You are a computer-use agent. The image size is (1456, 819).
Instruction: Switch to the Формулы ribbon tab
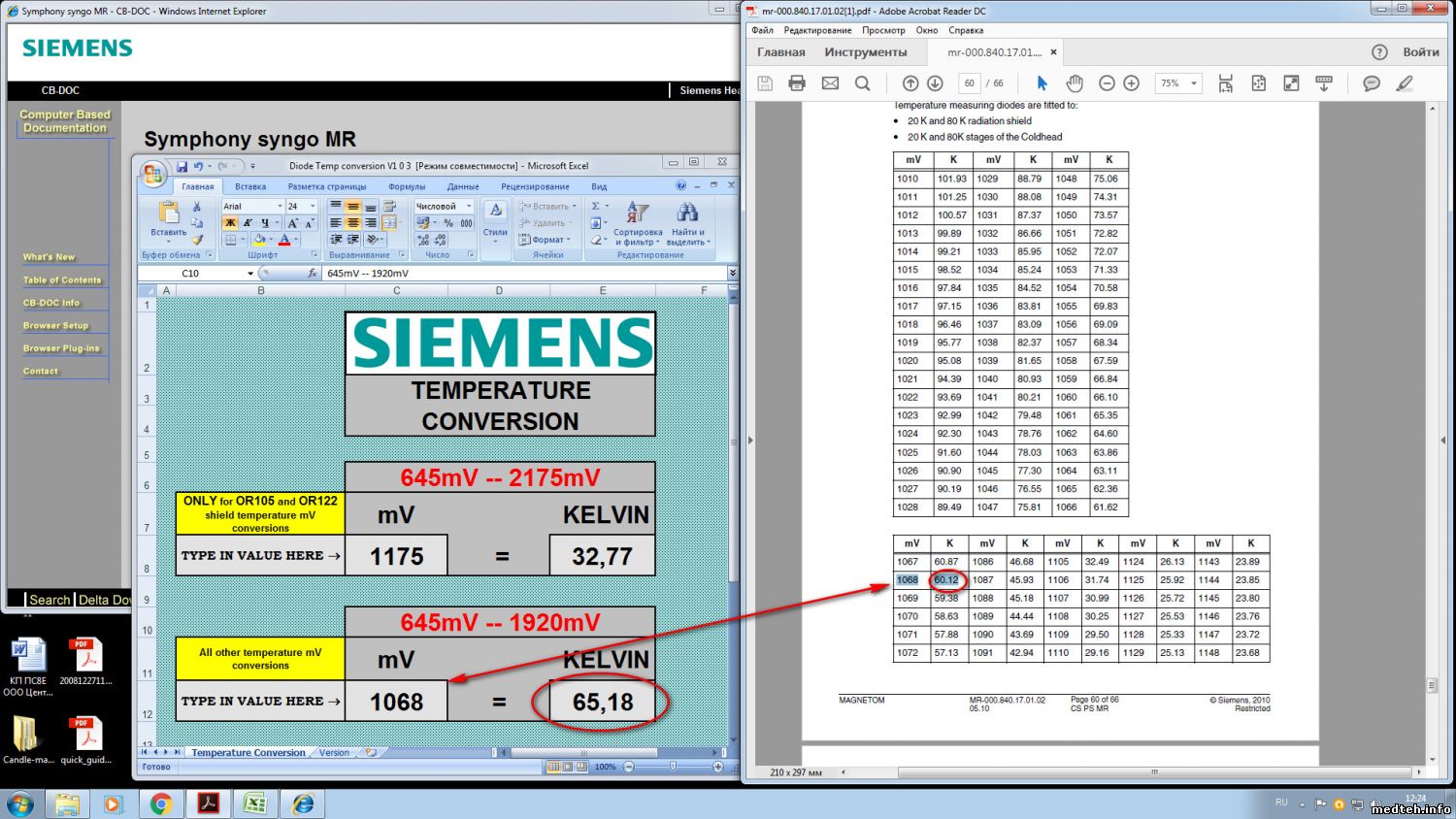pyautogui.click(x=407, y=186)
